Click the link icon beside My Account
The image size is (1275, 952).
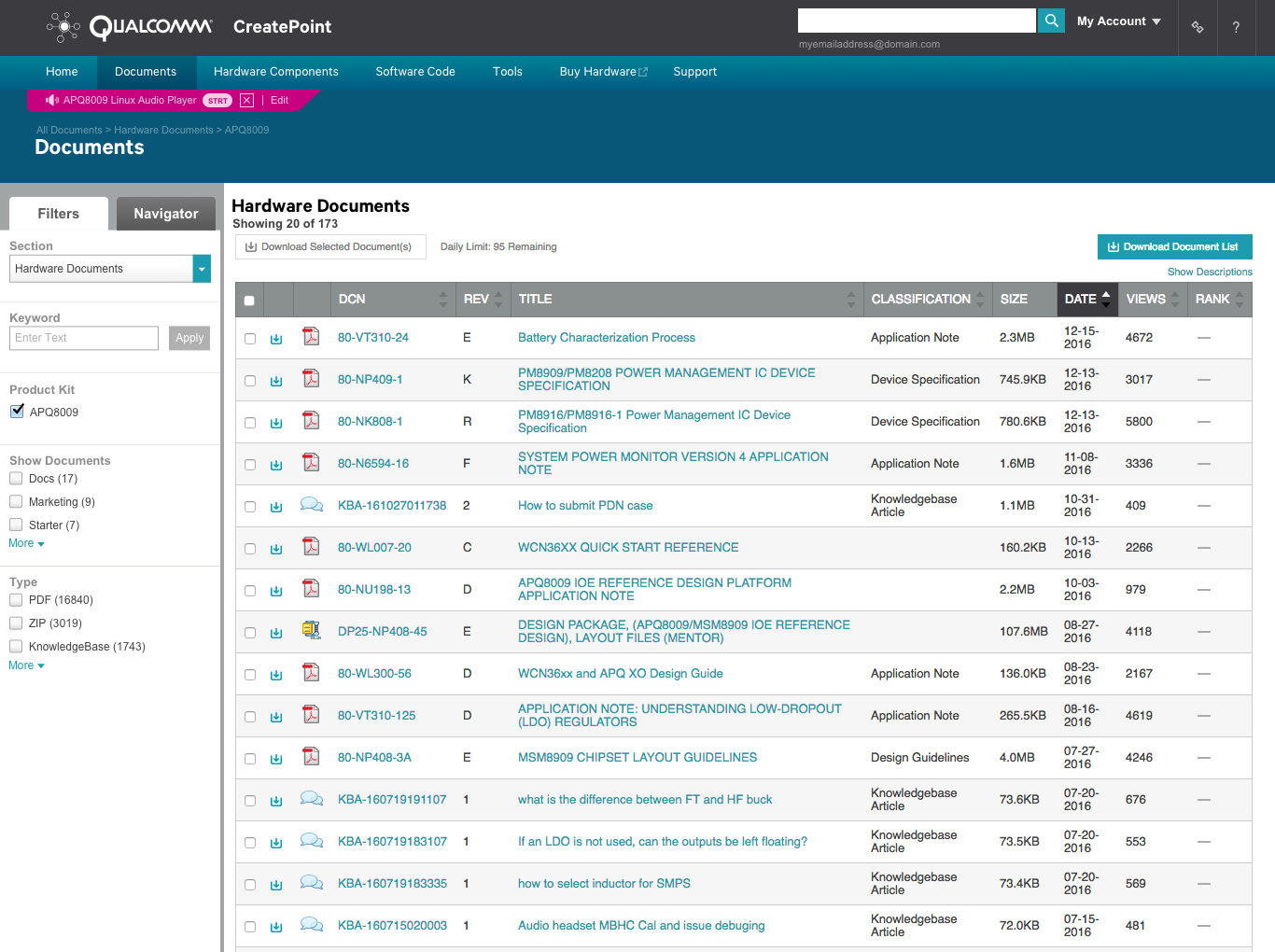1198,27
